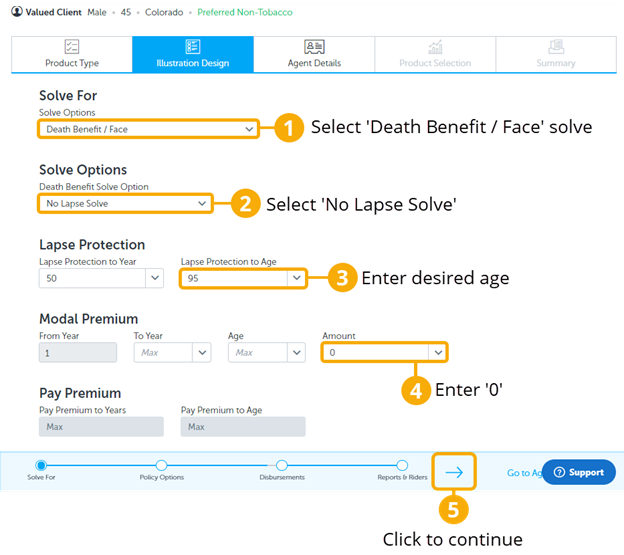Open the Product Selection tab

[435, 55]
